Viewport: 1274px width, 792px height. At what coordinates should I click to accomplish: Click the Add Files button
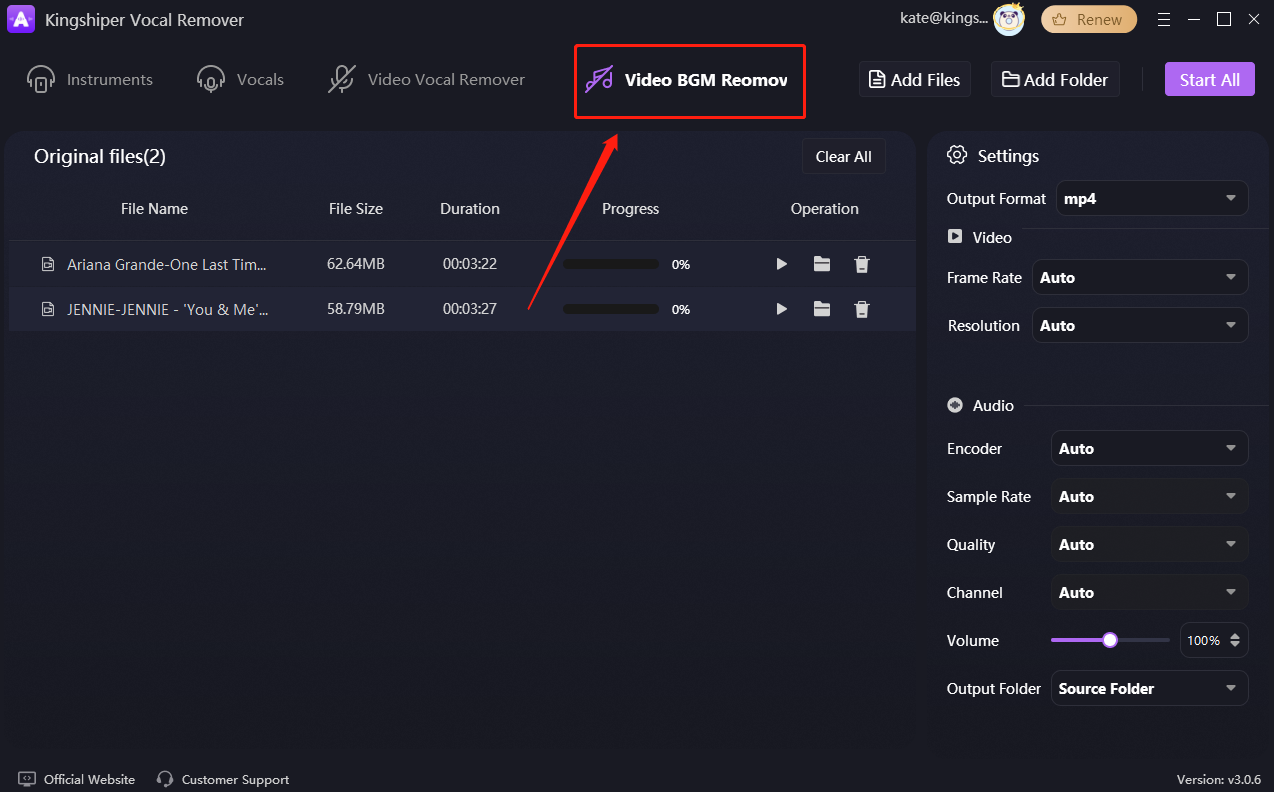click(x=915, y=80)
